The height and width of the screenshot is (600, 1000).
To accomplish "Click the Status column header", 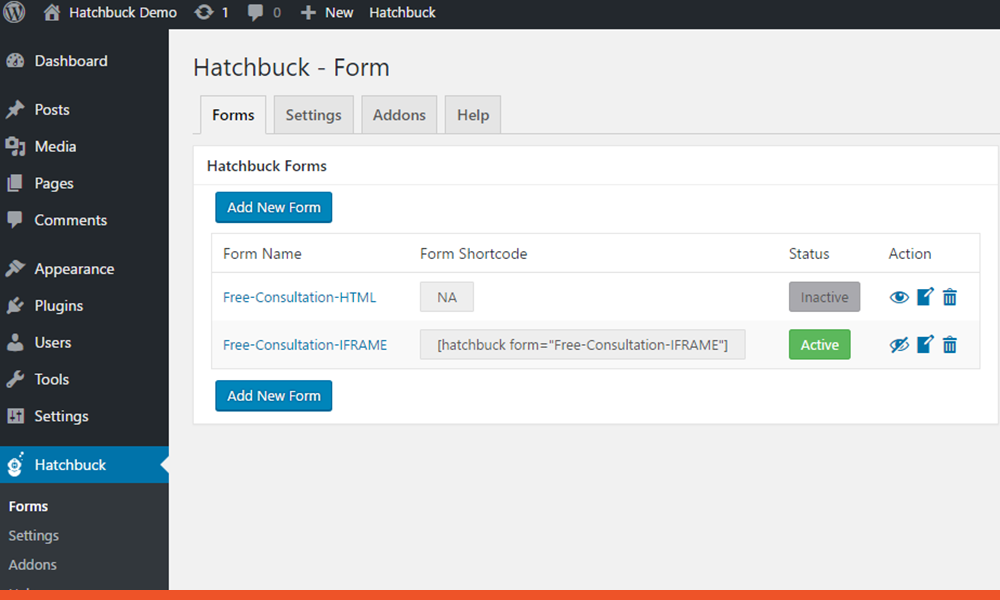I will tap(809, 254).
